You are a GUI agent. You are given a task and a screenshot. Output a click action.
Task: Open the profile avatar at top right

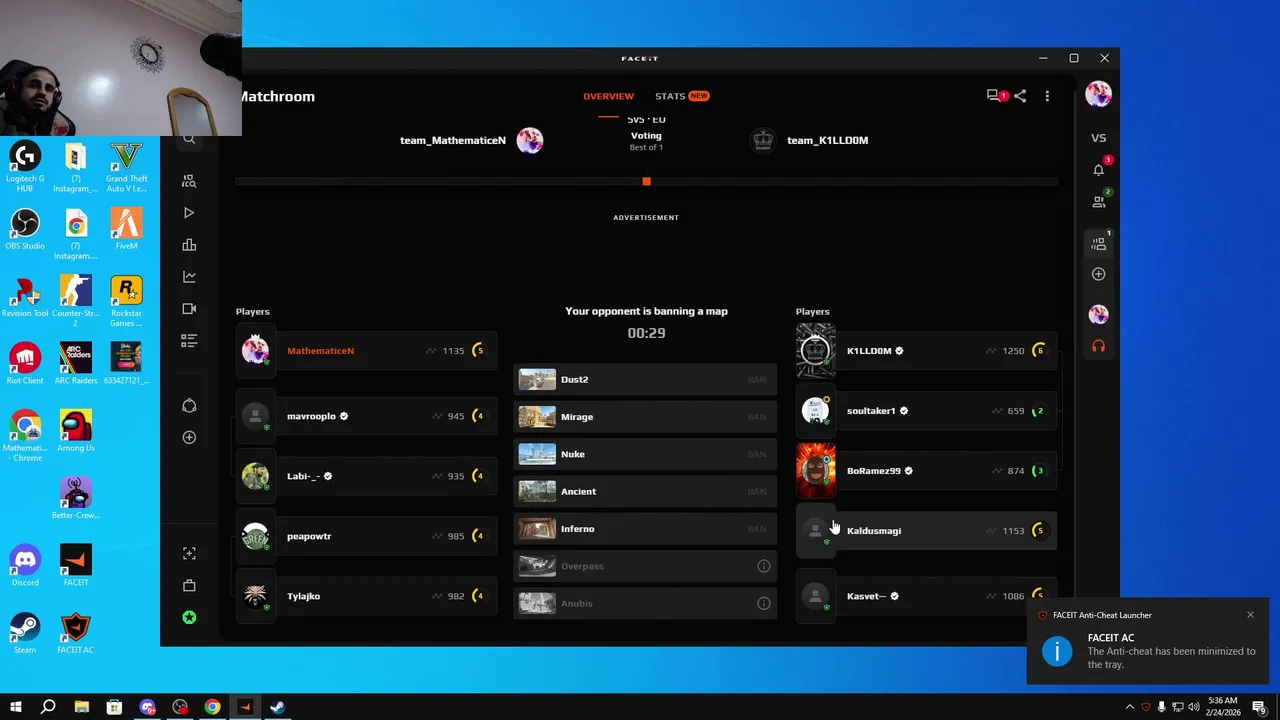pos(1098,94)
